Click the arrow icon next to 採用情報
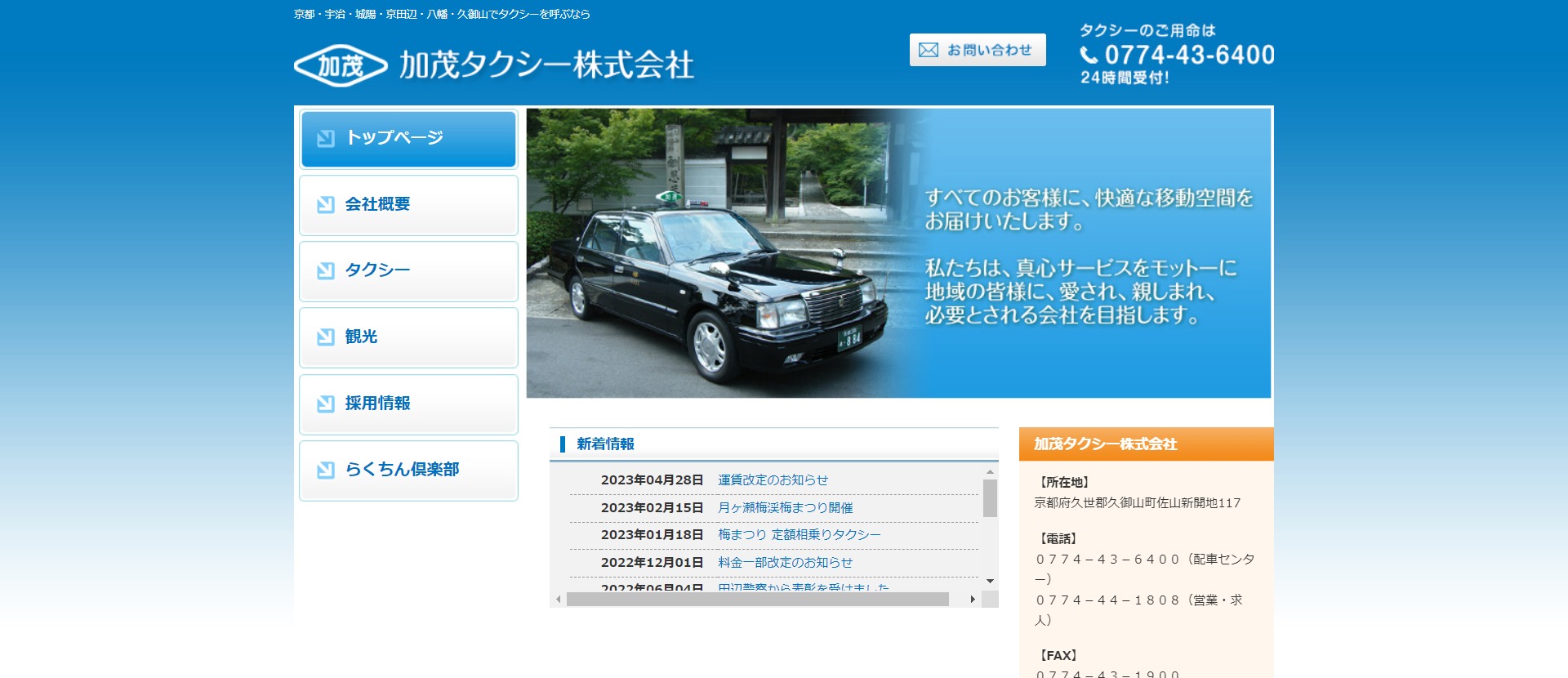This screenshot has width=1568, height=678. pos(326,404)
